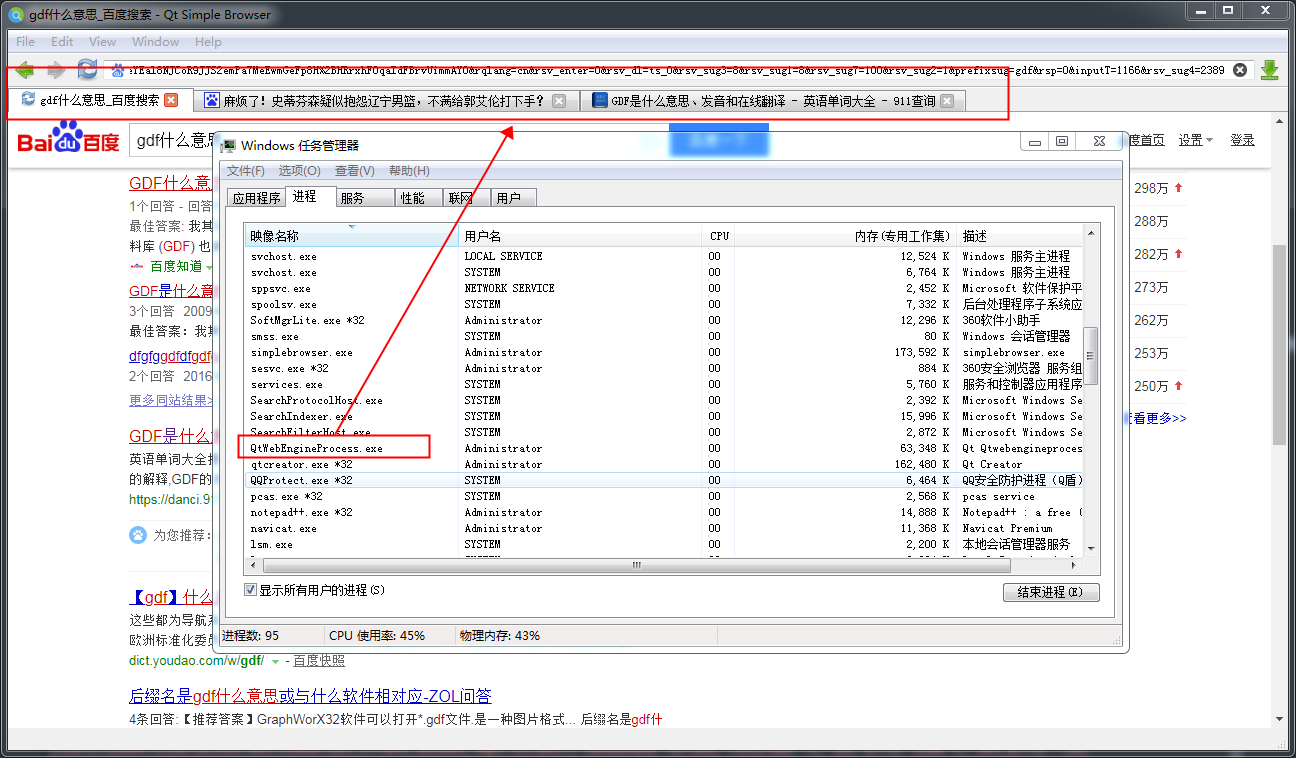Screen dimensions: 1296x758
Task: Select the simplebrowser.exe process row
Action: point(664,352)
